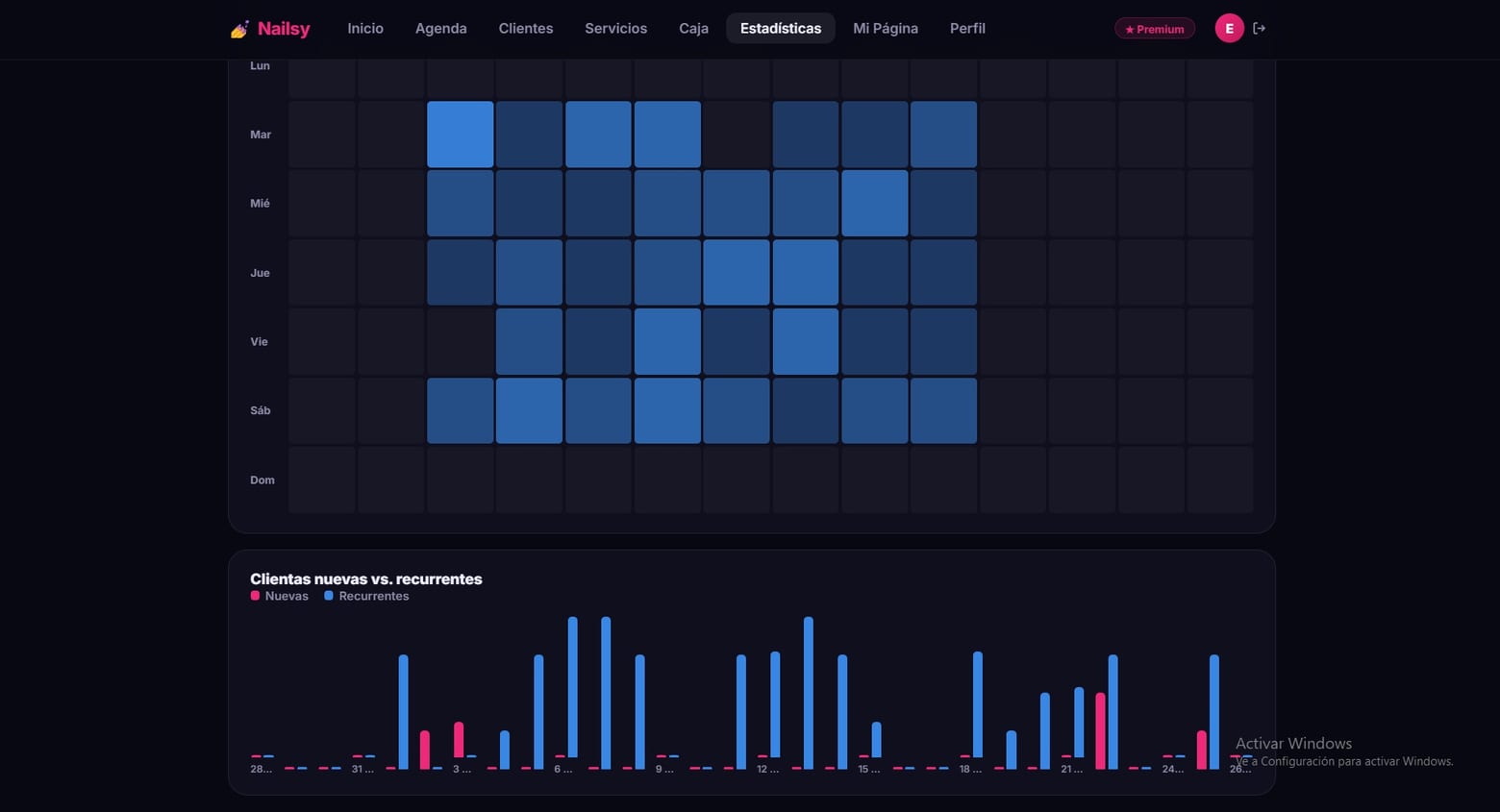Viewport: 1500px width, 812px height.
Task: Go to the Inicio section
Action: (365, 29)
